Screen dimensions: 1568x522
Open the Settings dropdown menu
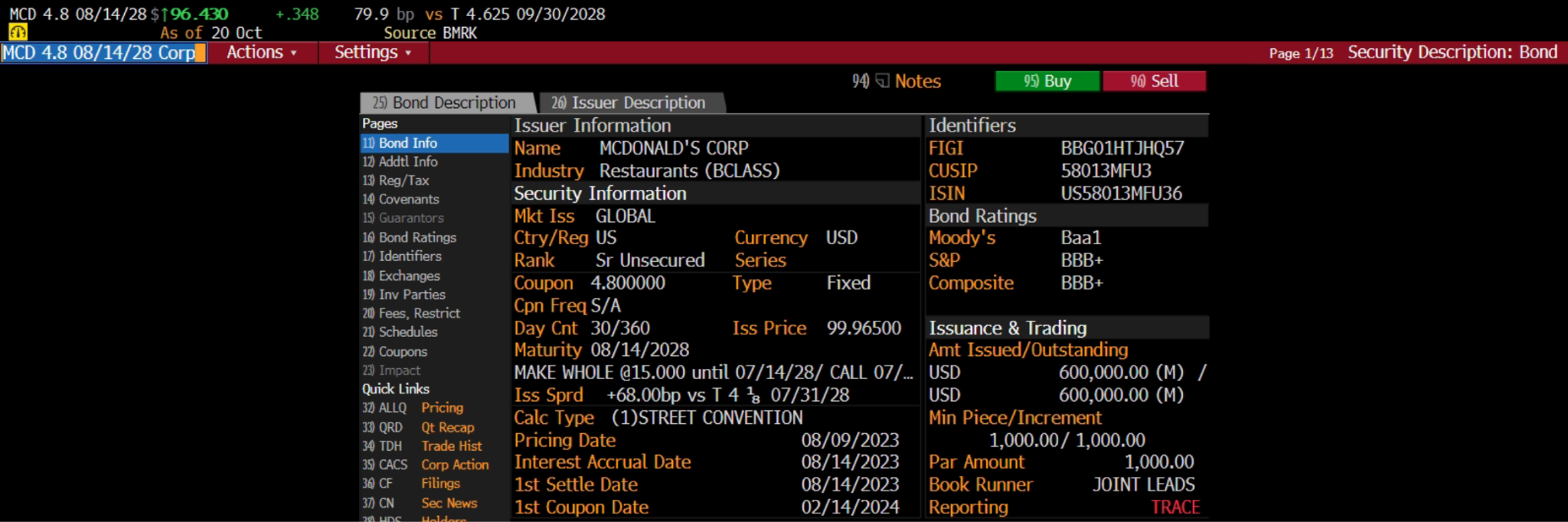(x=373, y=53)
